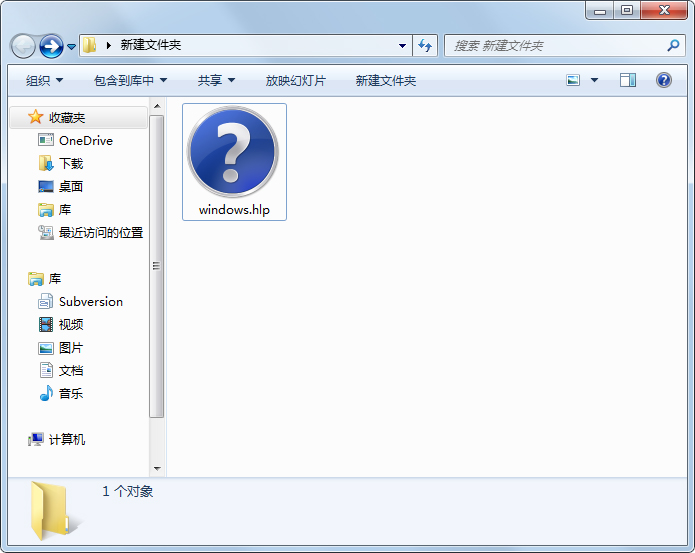Select 桌面 in the navigation pane
695x553 pixels.
(x=71, y=186)
